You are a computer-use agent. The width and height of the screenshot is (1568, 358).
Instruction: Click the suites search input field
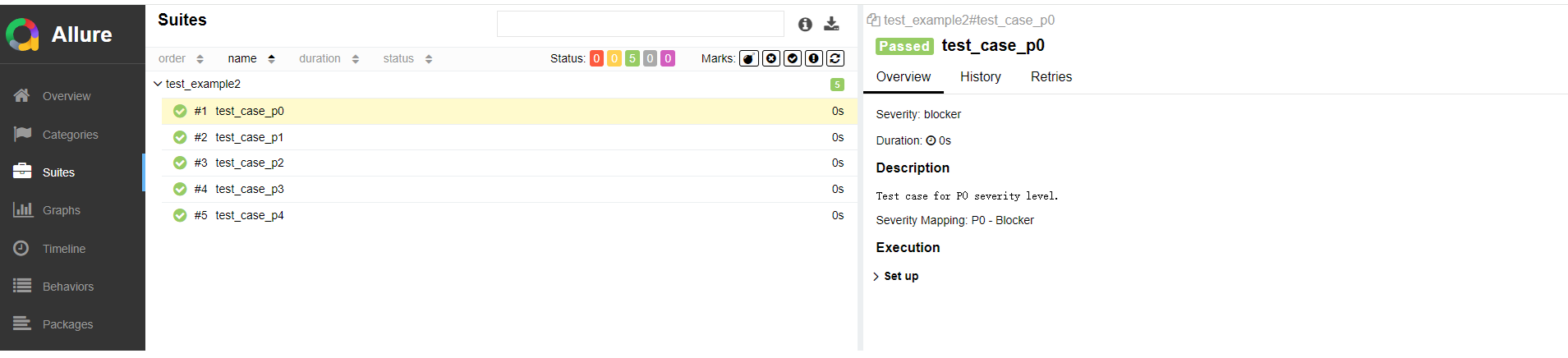[640, 24]
